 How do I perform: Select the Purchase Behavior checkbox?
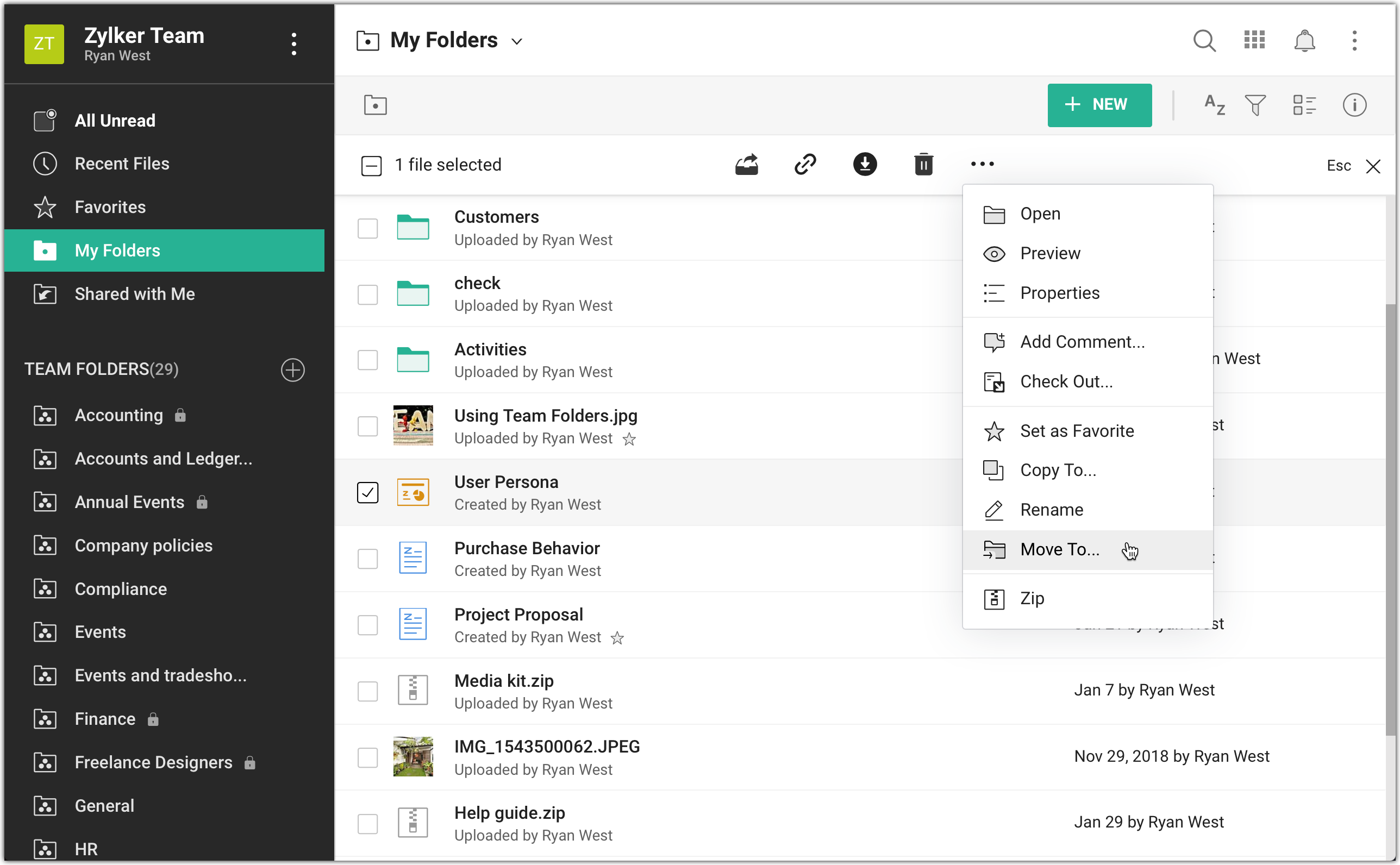point(368,559)
